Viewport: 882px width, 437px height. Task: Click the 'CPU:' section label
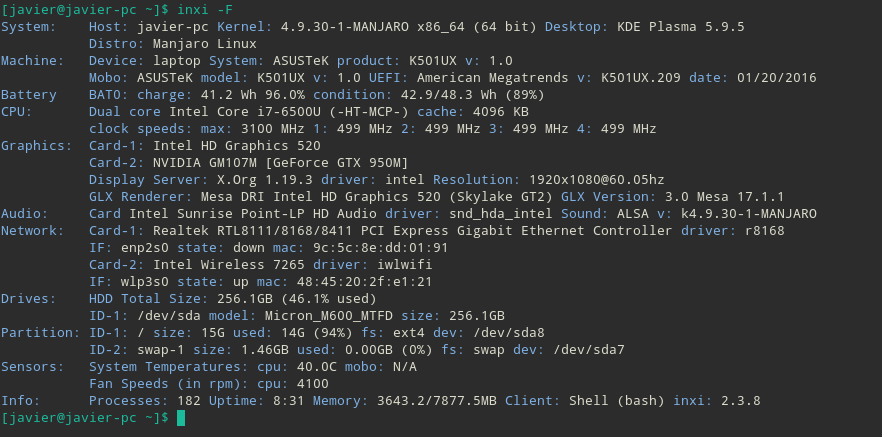tap(17, 111)
